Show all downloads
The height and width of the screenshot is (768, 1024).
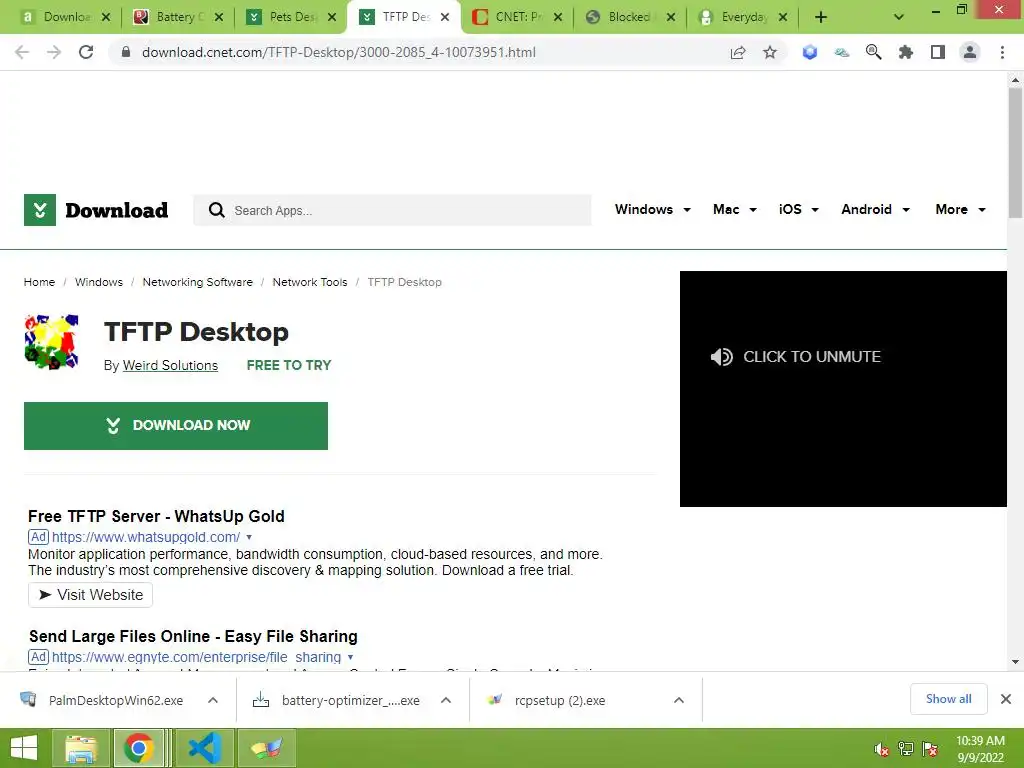point(948,699)
